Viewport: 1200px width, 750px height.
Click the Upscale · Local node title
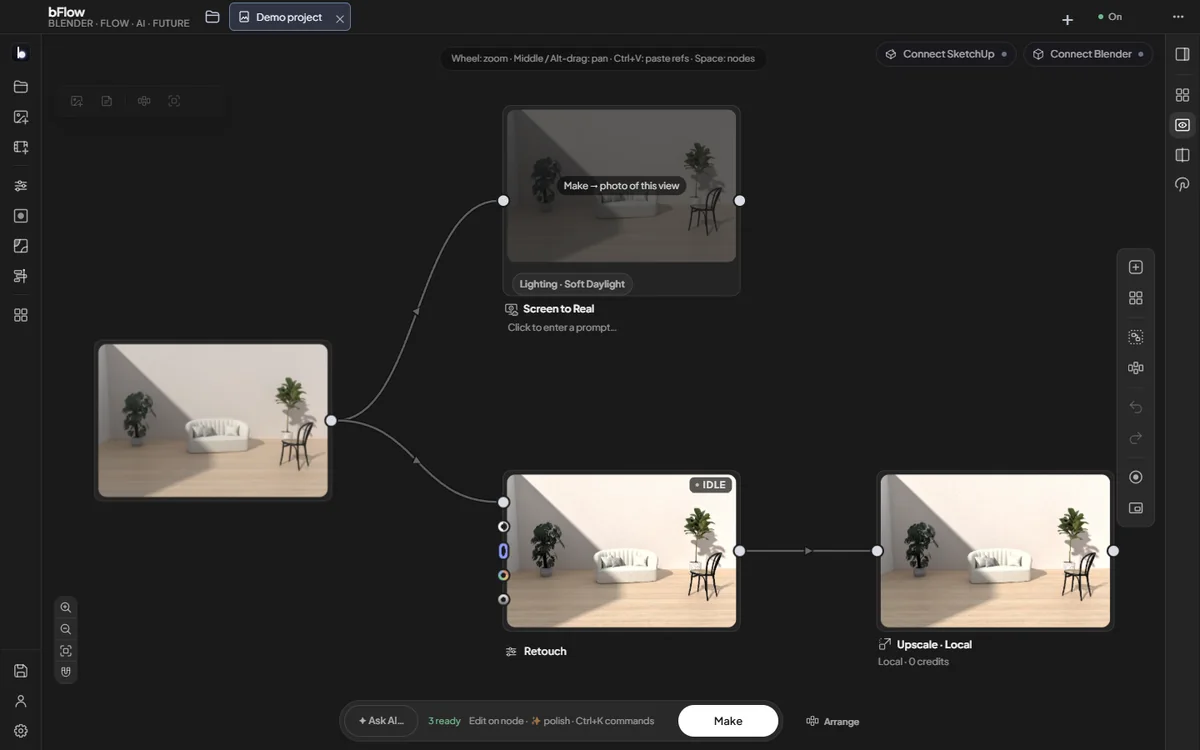pos(934,645)
